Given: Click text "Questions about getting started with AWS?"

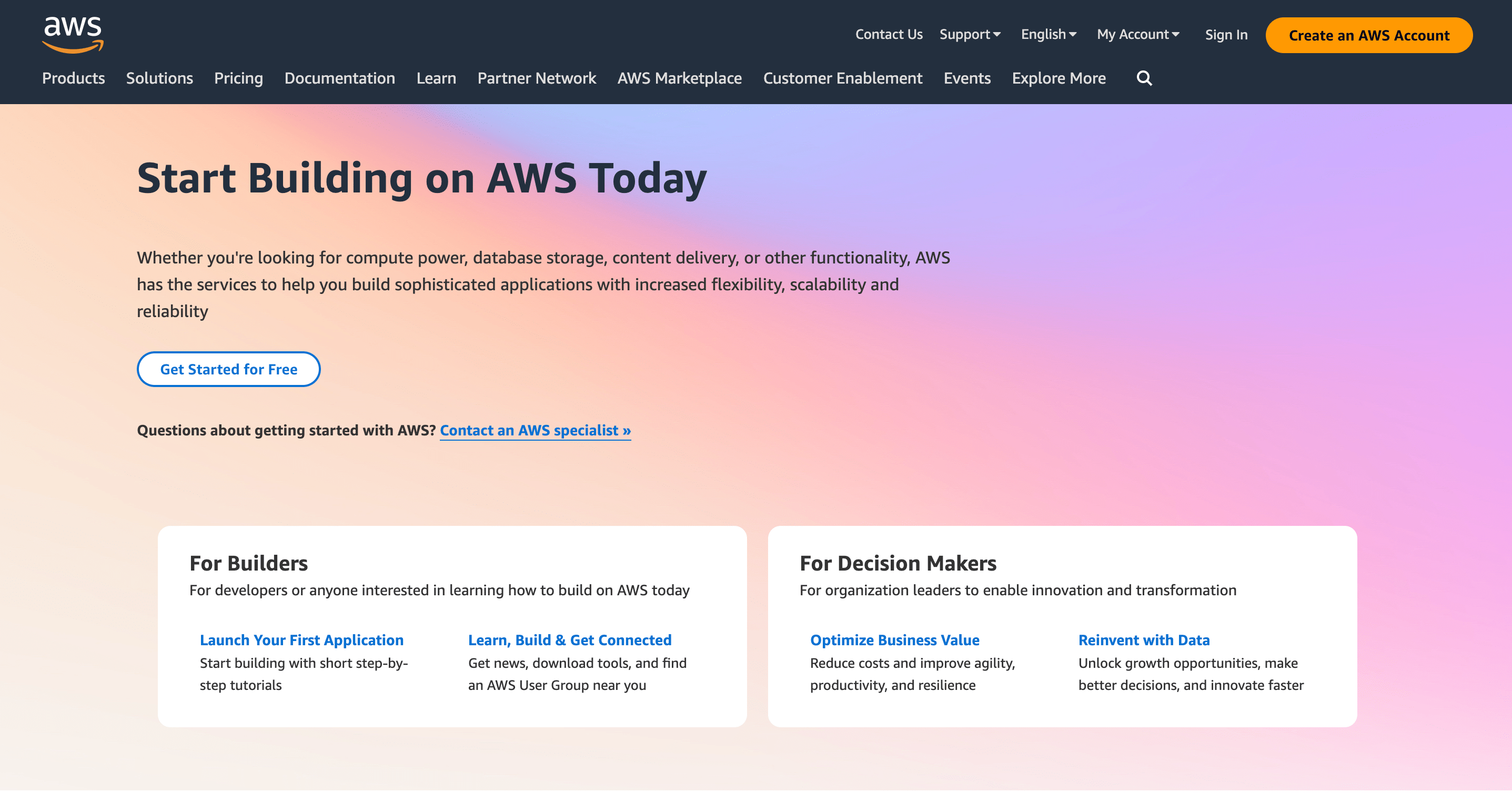Looking at the screenshot, I should (286, 431).
